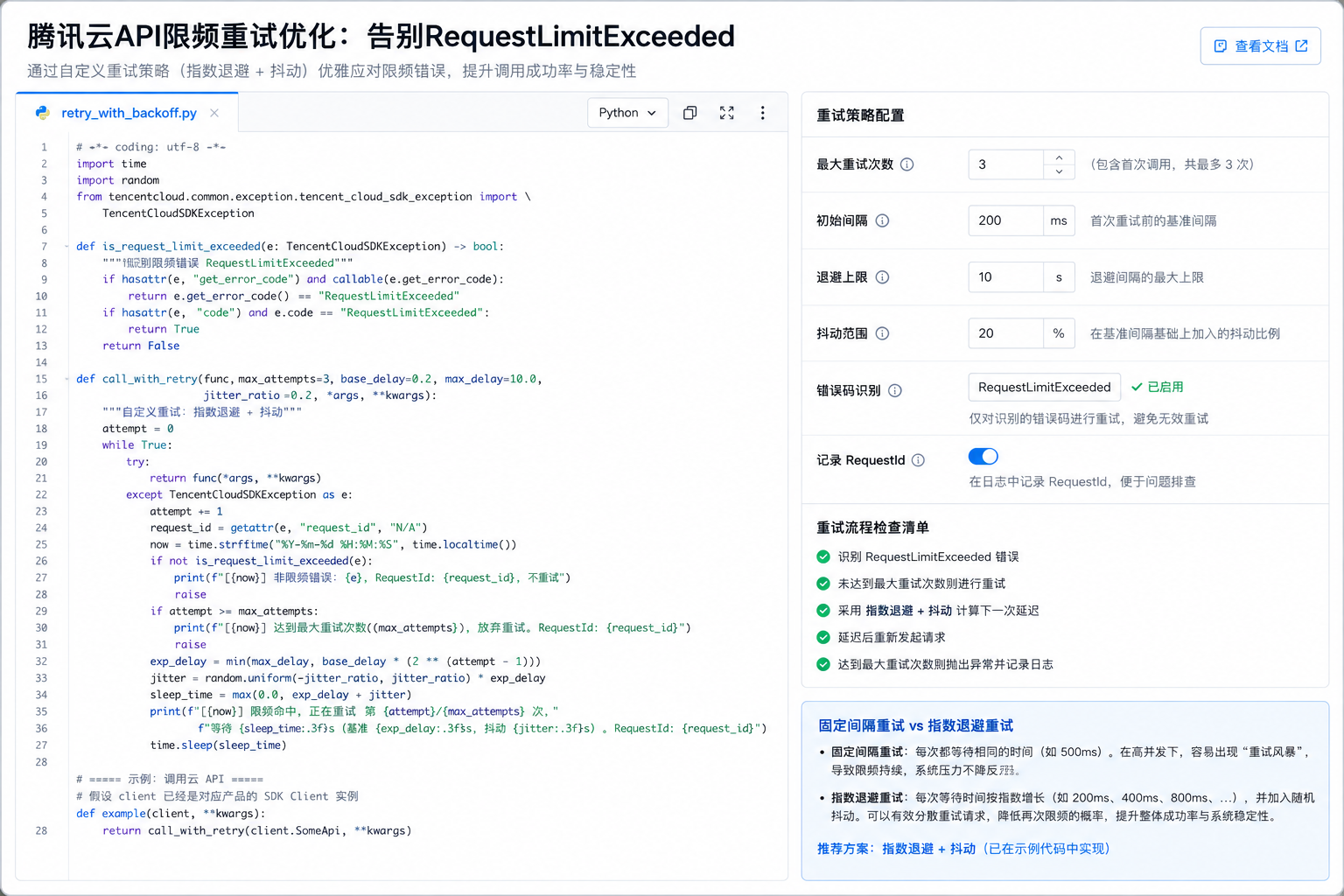Click line number 33 in the gutter
The height and width of the screenshot is (896, 1344).
tap(41, 678)
